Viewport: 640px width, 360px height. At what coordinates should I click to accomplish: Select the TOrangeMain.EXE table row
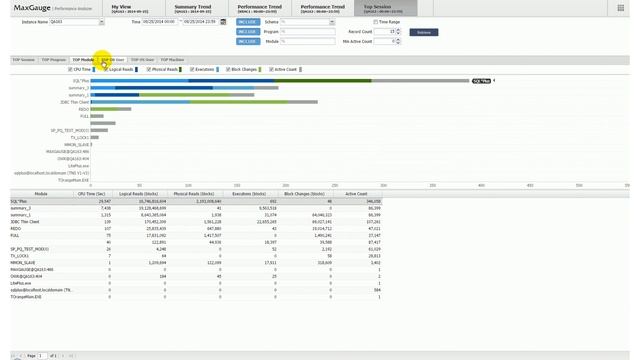click(196, 297)
